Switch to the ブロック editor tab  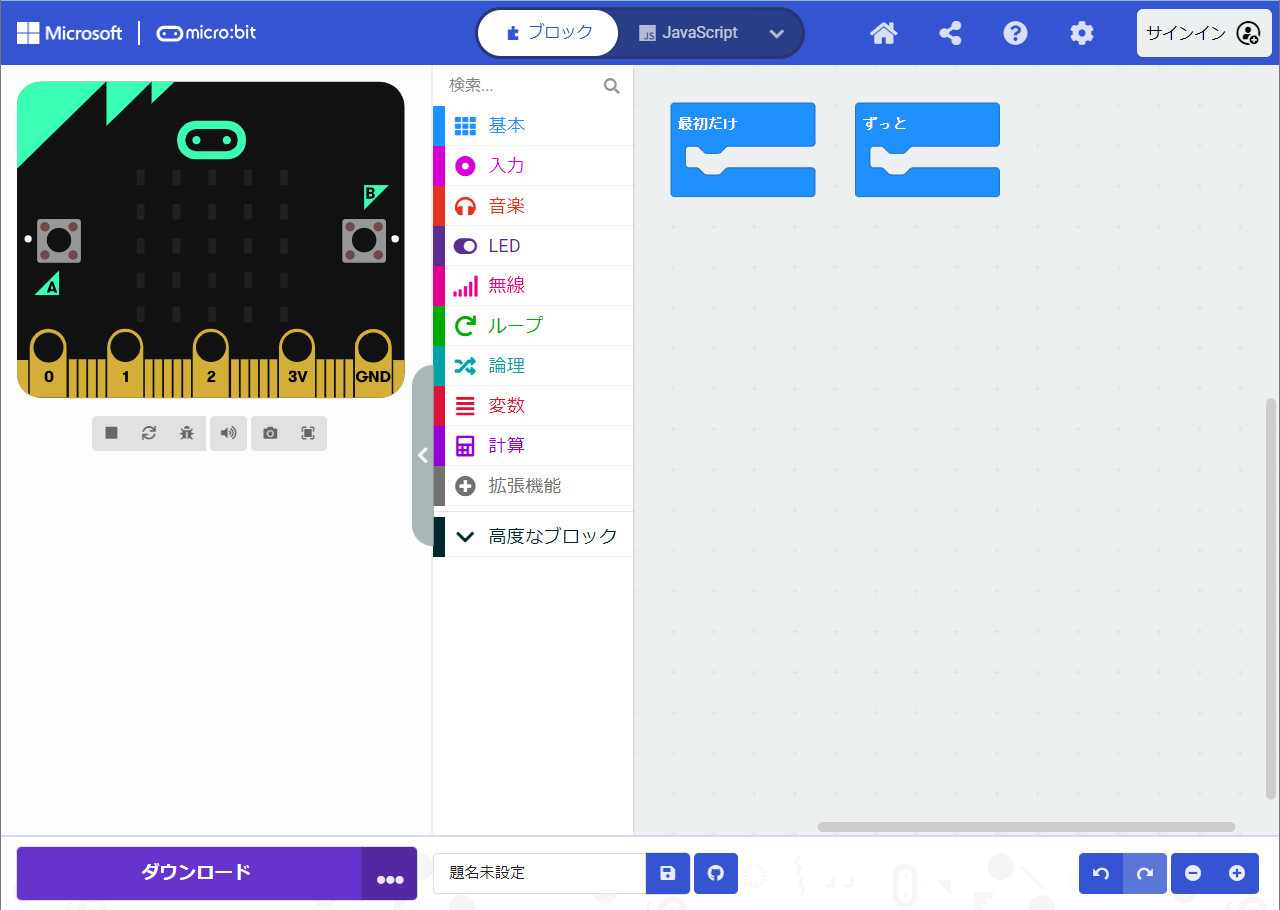pyautogui.click(x=548, y=33)
